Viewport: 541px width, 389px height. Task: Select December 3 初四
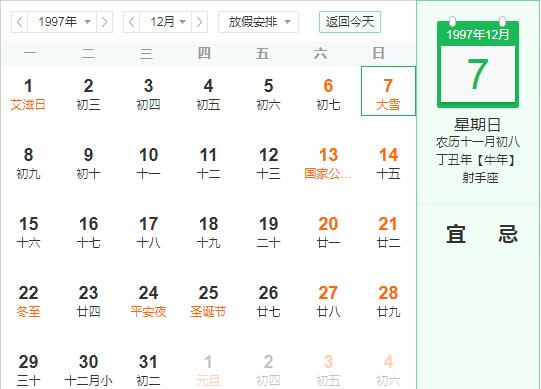coord(148,94)
